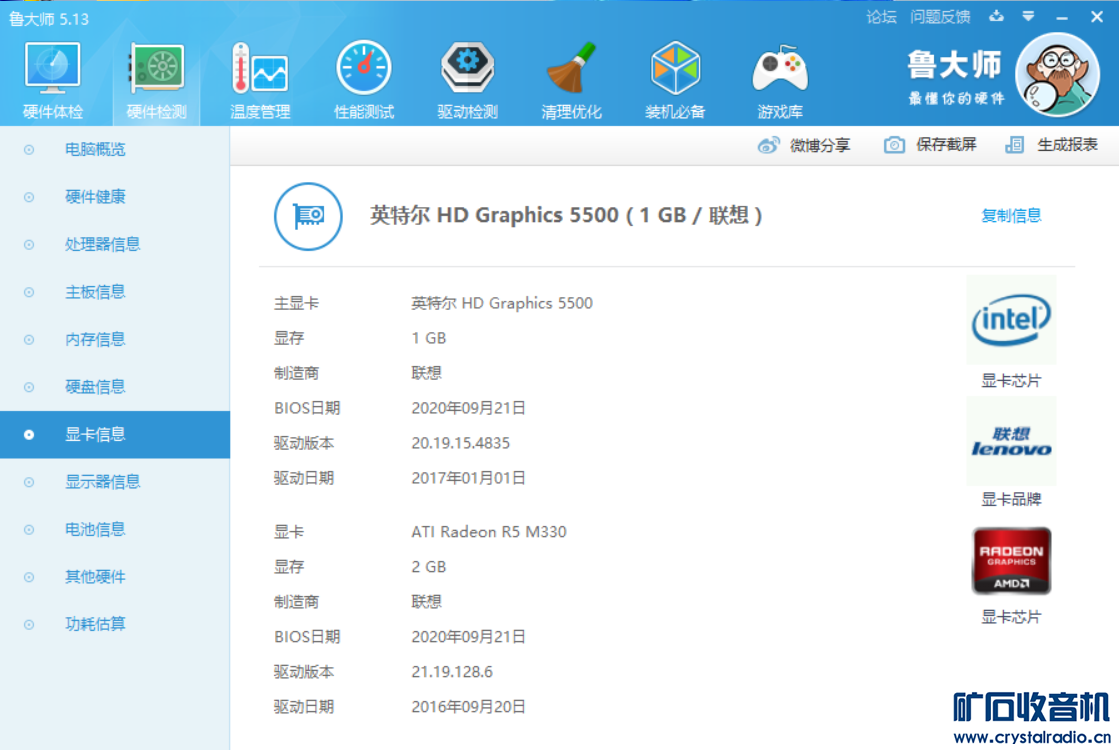Click the 鲁大师 mascot avatar

coord(1058,75)
